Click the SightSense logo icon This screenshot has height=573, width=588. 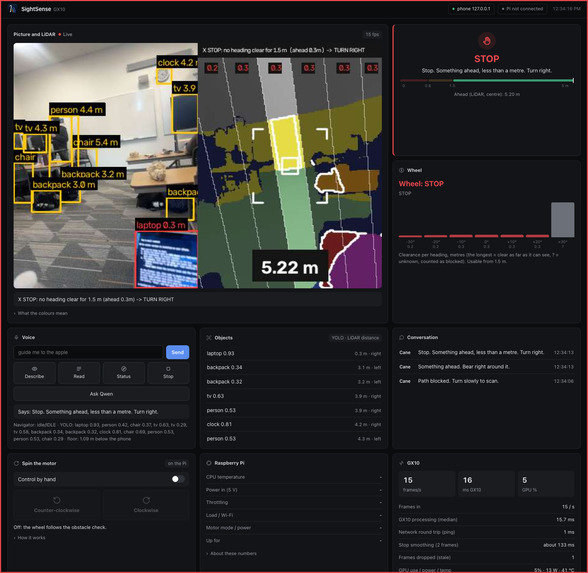pyautogui.click(x=13, y=9)
